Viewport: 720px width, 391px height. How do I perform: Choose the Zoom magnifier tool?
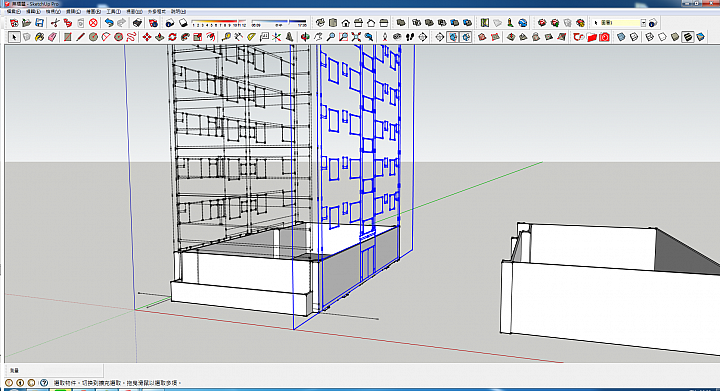click(331, 37)
